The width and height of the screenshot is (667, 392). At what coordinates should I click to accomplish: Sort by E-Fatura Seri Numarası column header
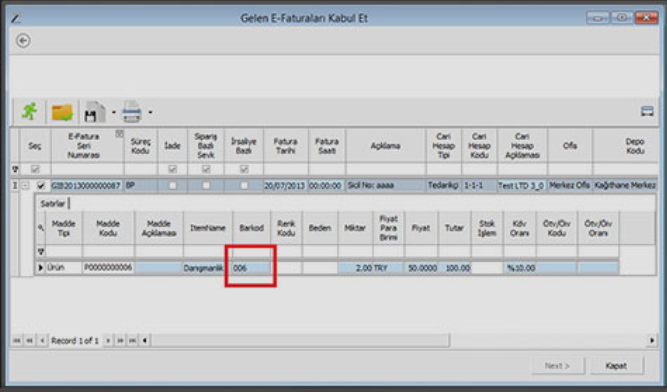88,146
